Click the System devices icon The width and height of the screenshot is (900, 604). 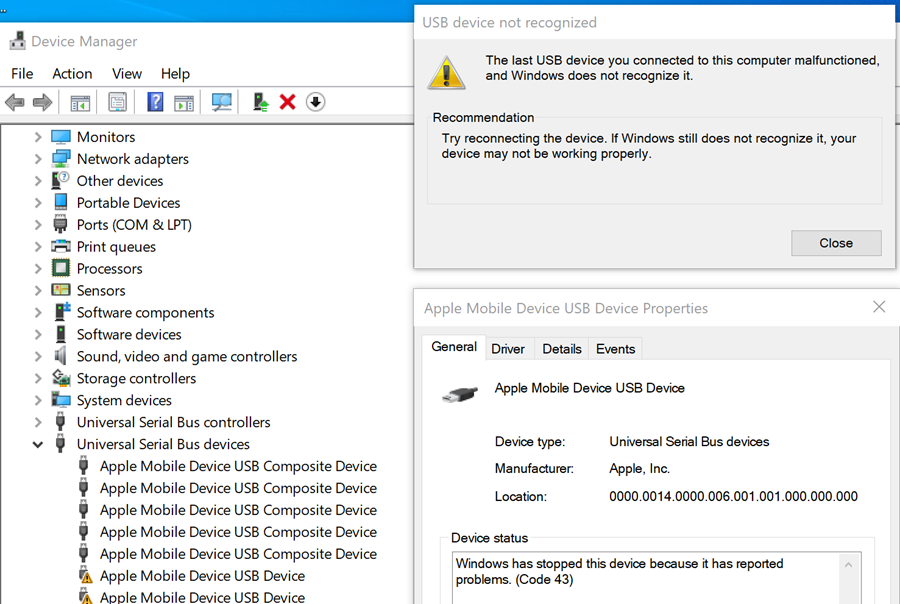(60, 400)
